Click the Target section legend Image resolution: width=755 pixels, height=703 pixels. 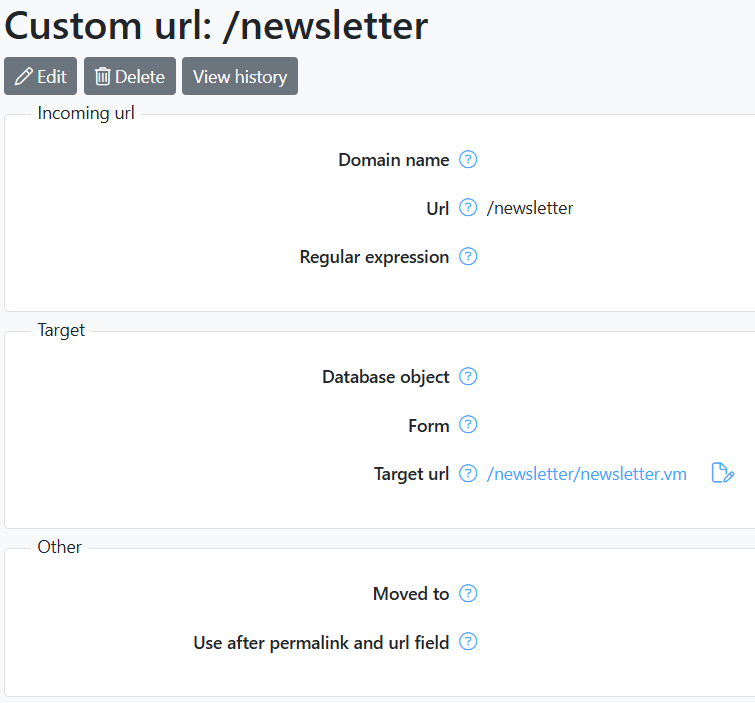(x=61, y=330)
